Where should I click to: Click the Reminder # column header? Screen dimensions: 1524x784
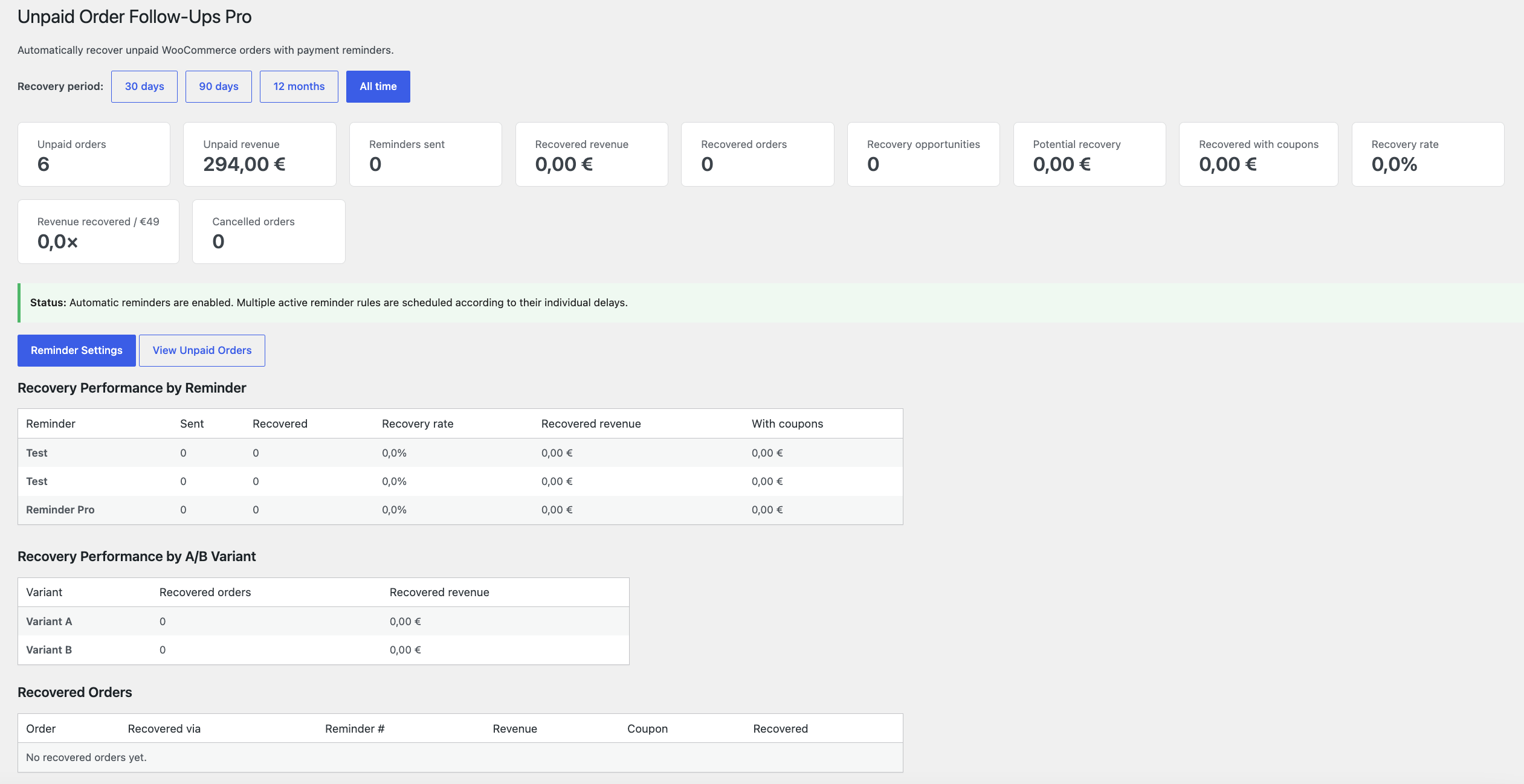(x=355, y=729)
